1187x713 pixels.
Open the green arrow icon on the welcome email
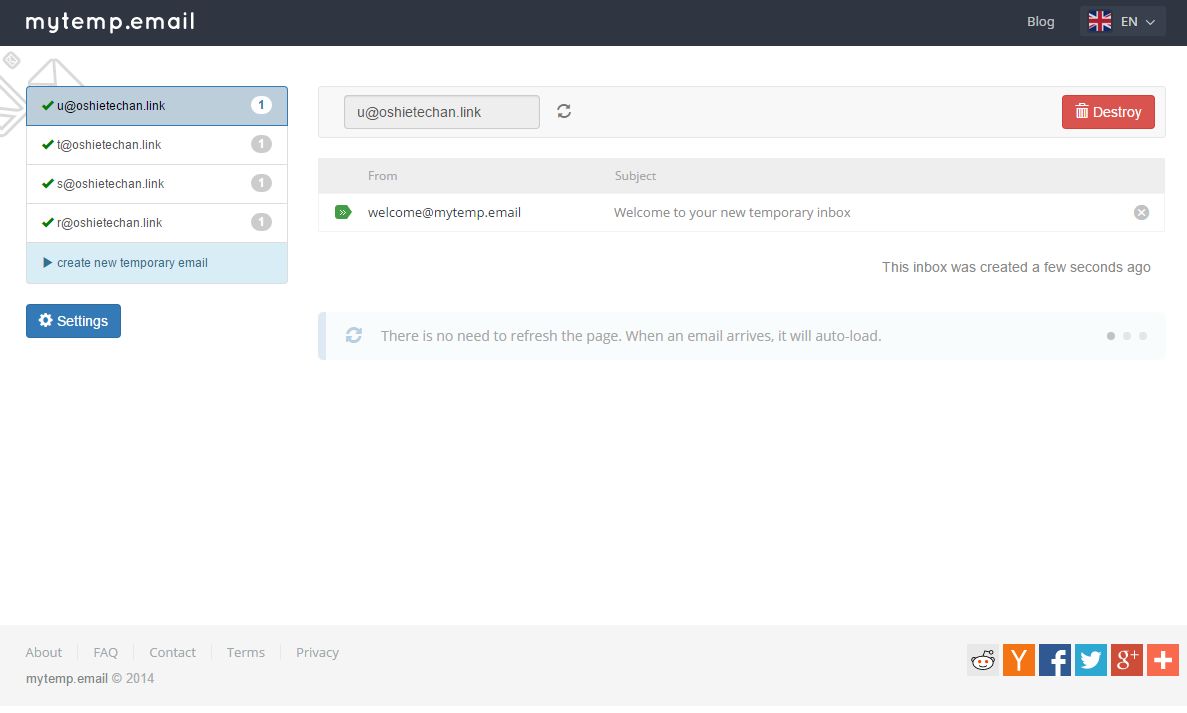[x=343, y=213]
